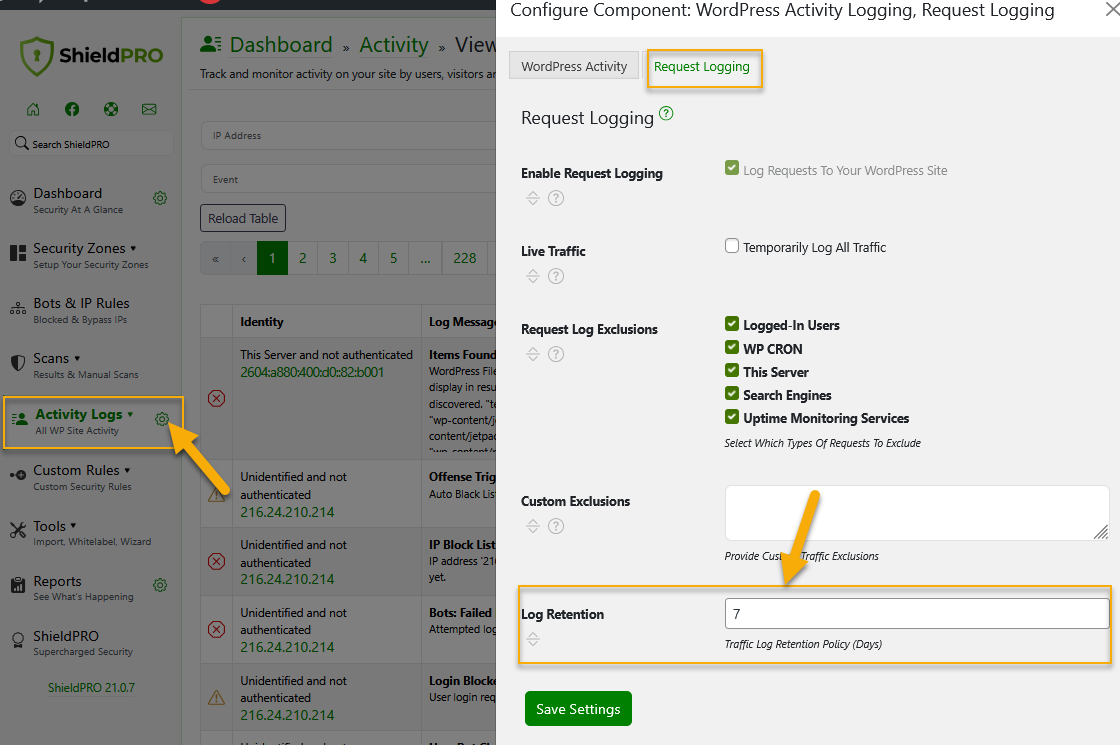Click the envelope email icon in sidebar
The width and height of the screenshot is (1120, 745).
click(149, 109)
